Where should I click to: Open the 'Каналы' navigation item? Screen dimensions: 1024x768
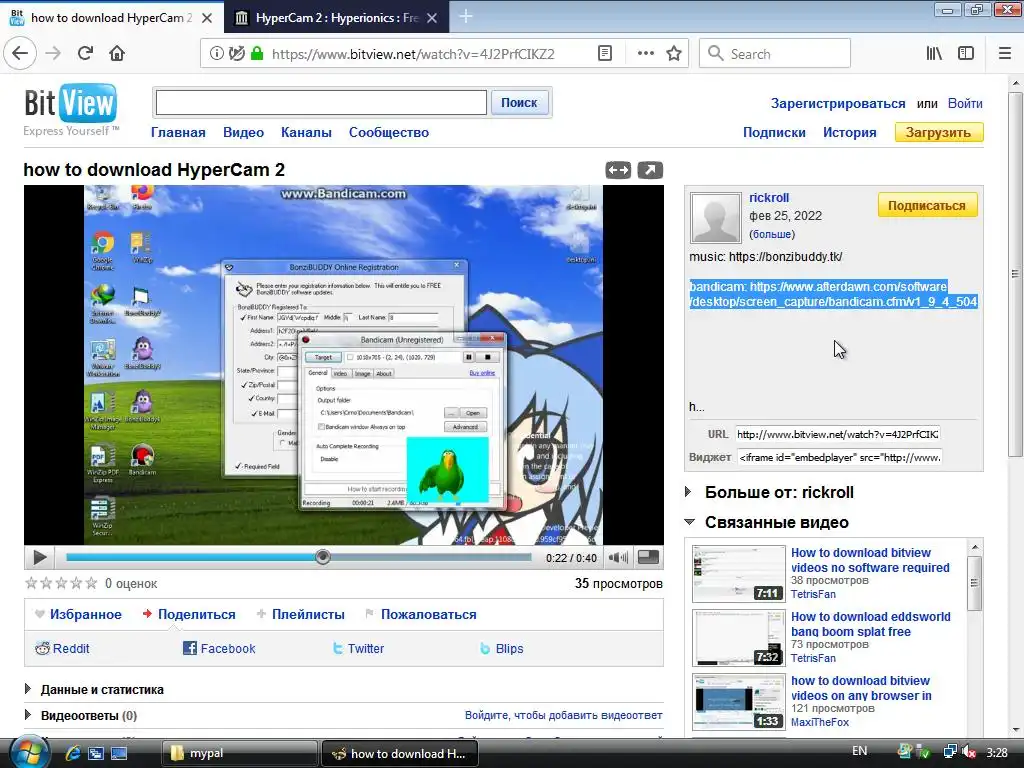306,133
